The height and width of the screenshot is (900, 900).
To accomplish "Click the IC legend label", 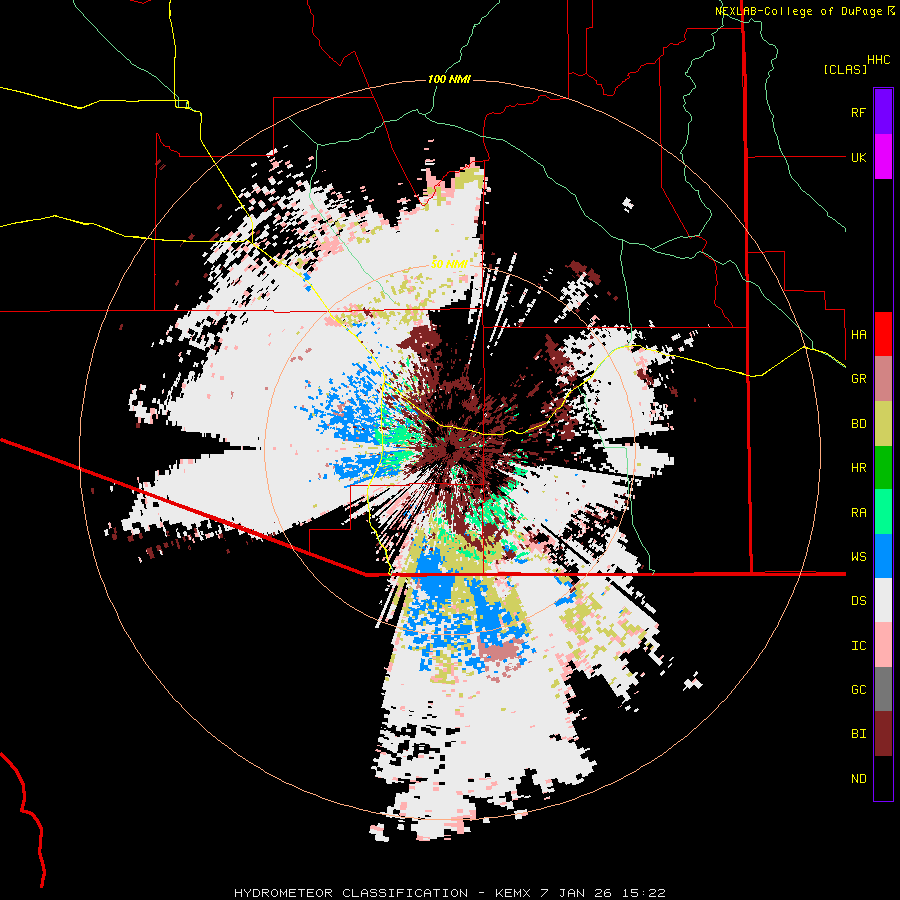I will pos(858,646).
